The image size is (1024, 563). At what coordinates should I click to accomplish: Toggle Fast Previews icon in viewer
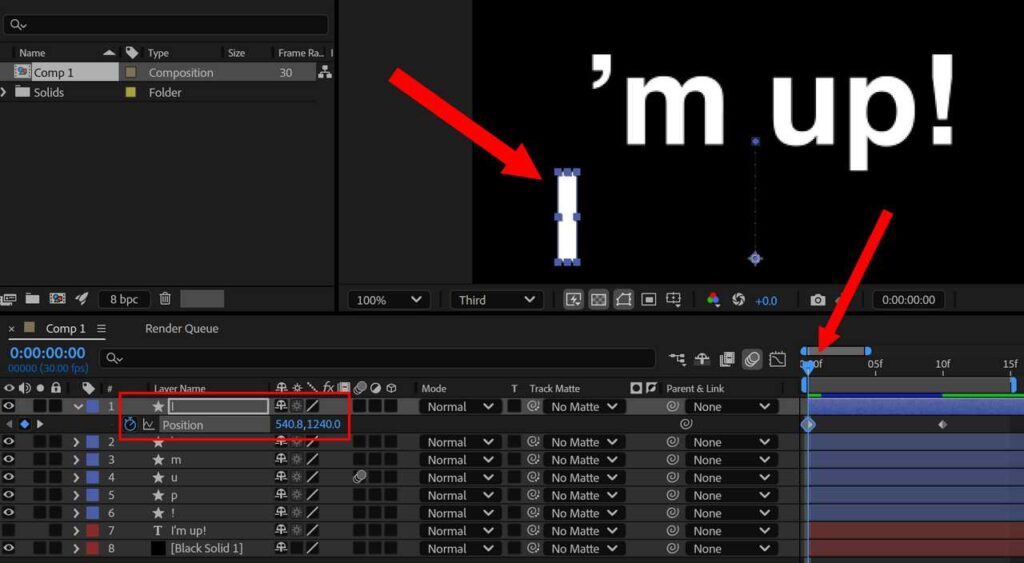[573, 300]
